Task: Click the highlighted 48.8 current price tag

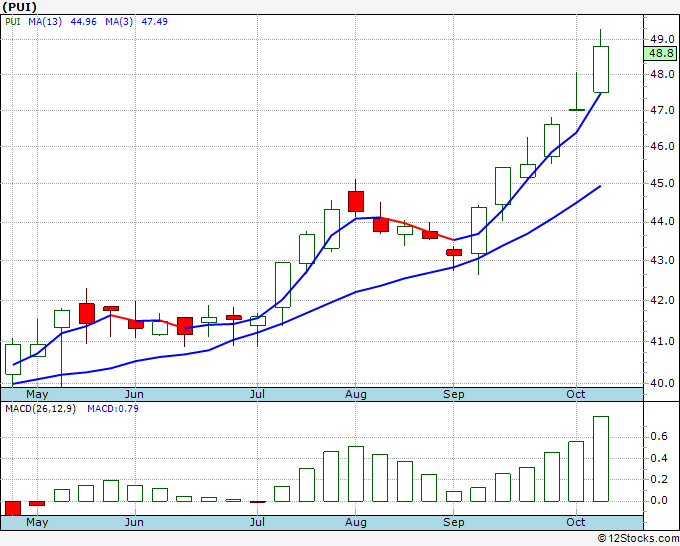Action: [661, 54]
